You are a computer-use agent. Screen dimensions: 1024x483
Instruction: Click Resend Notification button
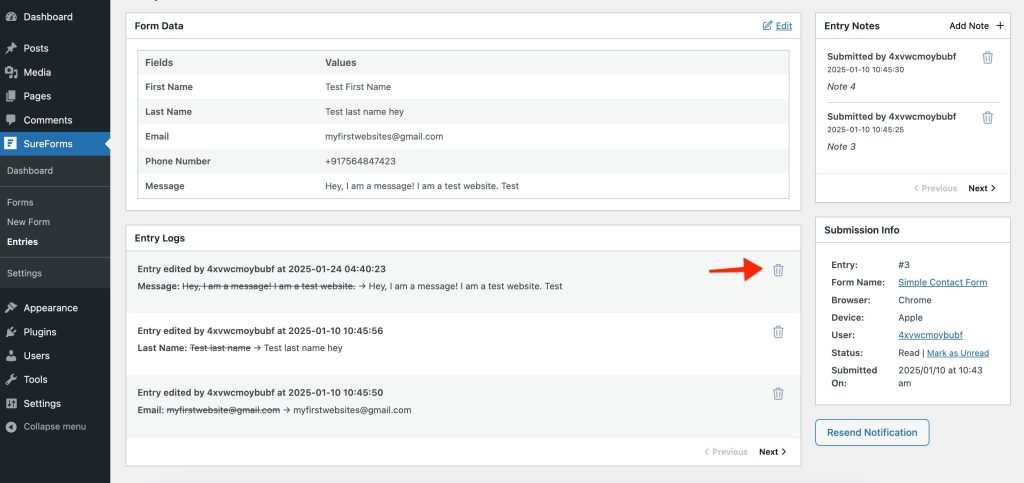(872, 433)
